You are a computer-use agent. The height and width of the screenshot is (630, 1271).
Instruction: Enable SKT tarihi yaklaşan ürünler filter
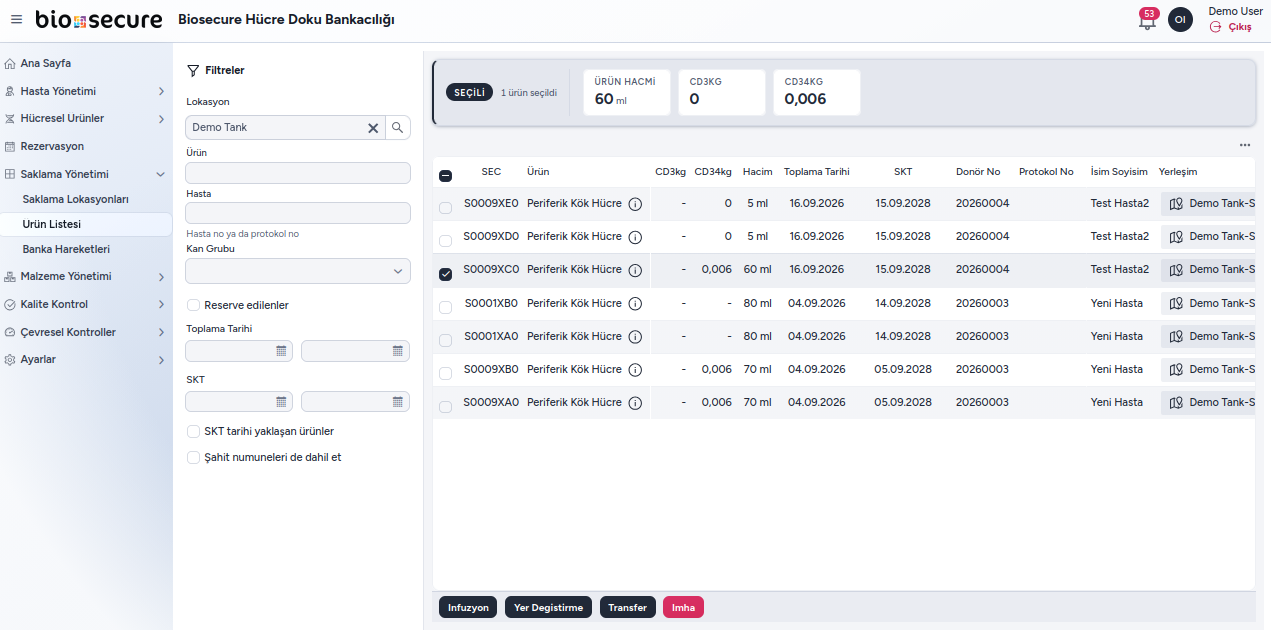(194, 431)
